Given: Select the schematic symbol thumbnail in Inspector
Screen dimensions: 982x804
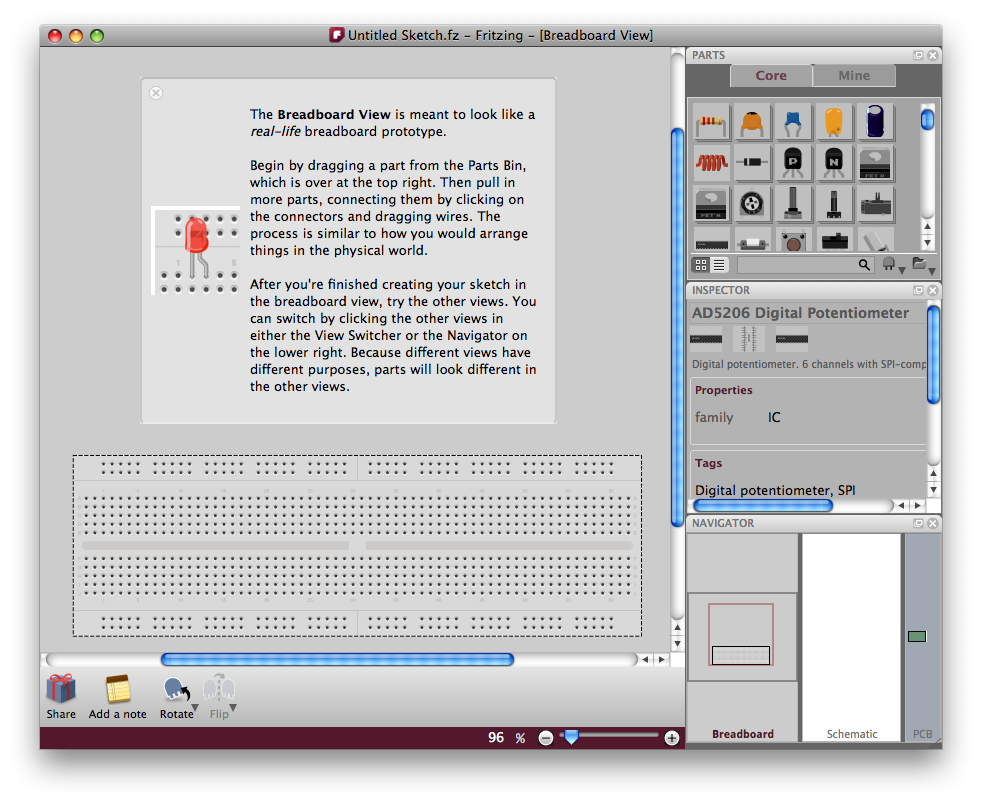Looking at the screenshot, I should (x=748, y=339).
